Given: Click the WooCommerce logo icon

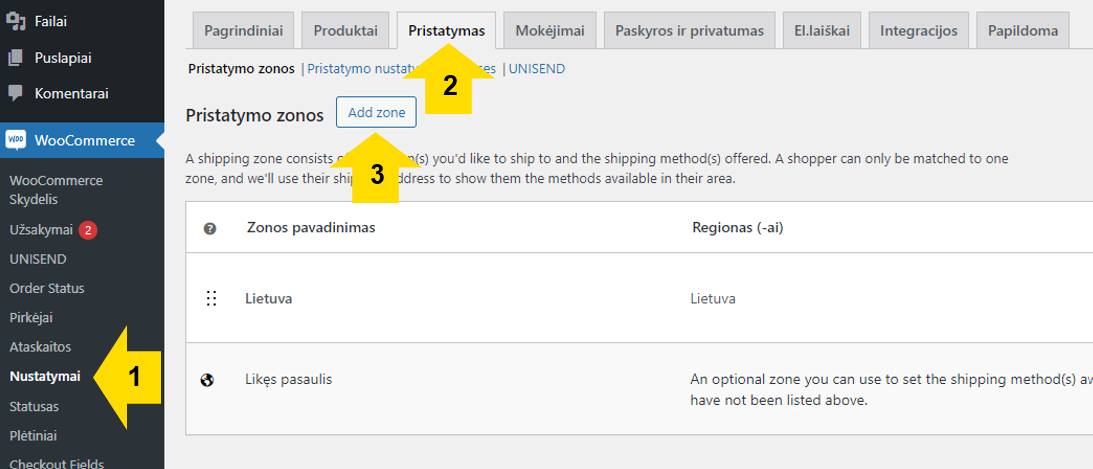Looking at the screenshot, I should point(15,140).
